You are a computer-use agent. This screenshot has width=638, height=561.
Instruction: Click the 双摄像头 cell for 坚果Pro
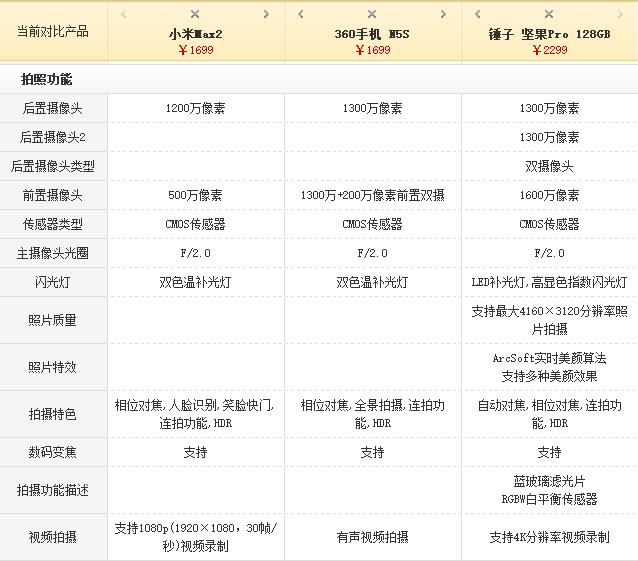[549, 166]
